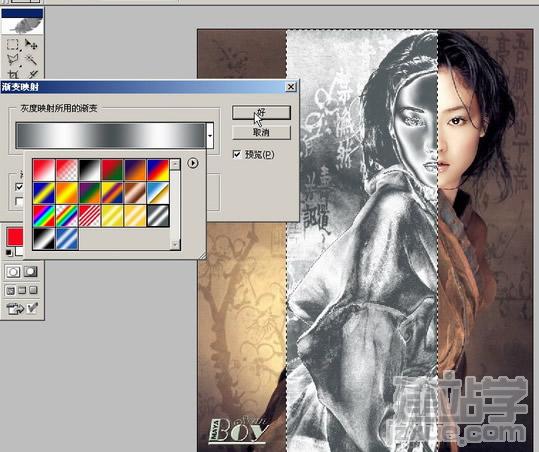The height and width of the screenshot is (452, 539).
Task: Click the Photoshop feather logo in toolbox
Action: [x=23, y=25]
